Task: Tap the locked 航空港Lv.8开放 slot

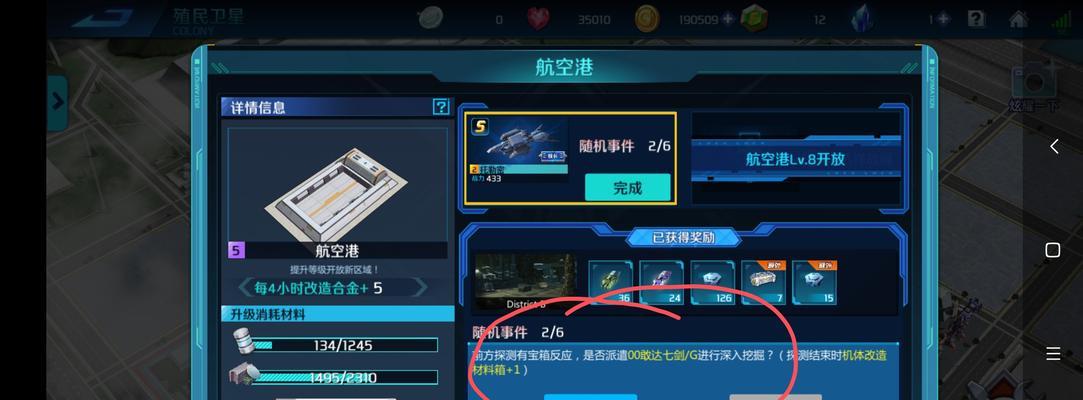Action: coord(796,158)
